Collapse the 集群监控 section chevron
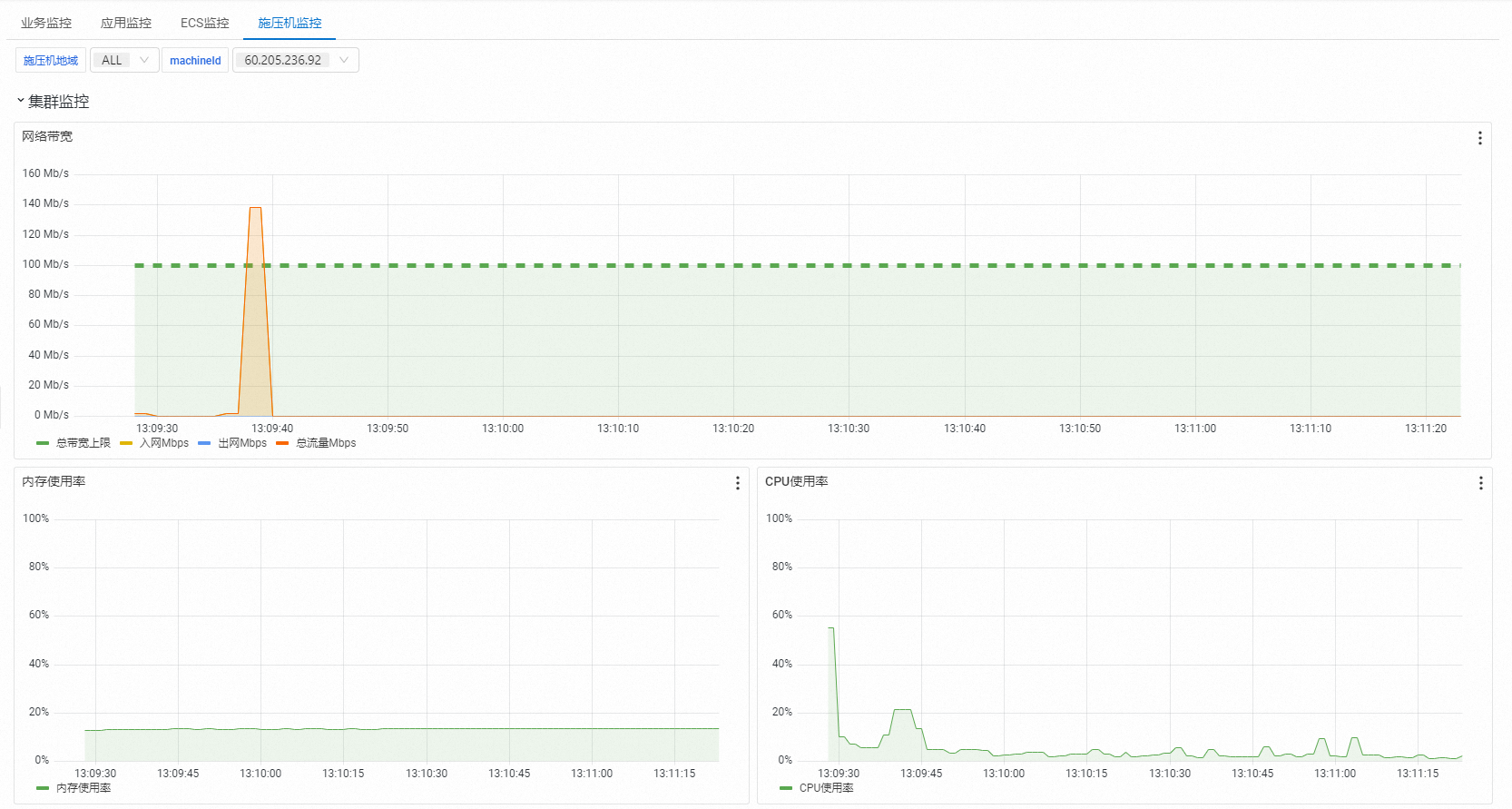 (20, 101)
